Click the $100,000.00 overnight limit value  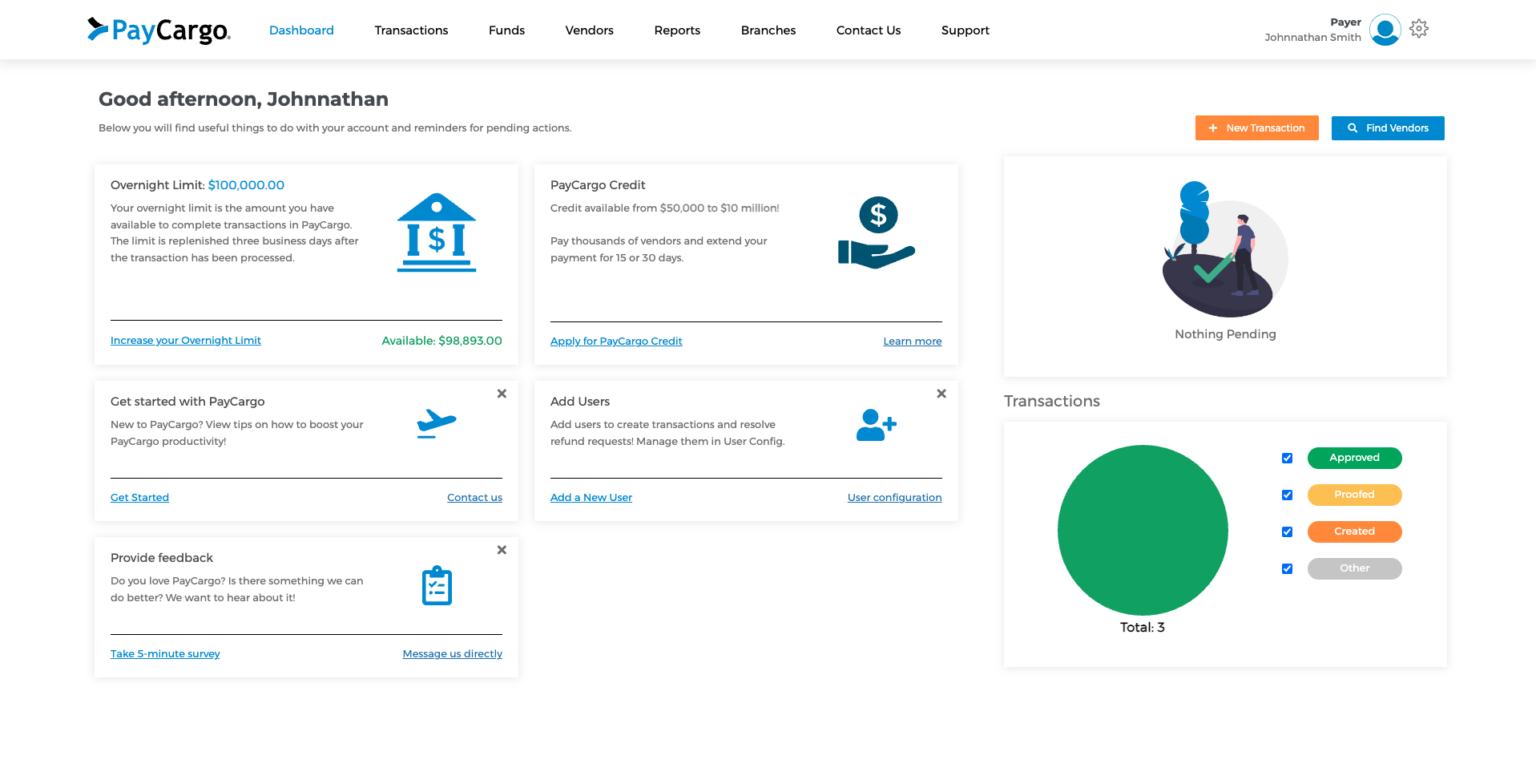(246, 185)
